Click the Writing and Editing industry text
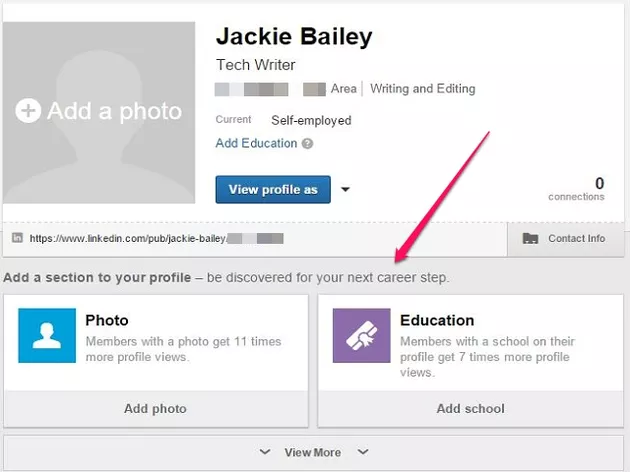This screenshot has width=630, height=472. pos(423,89)
